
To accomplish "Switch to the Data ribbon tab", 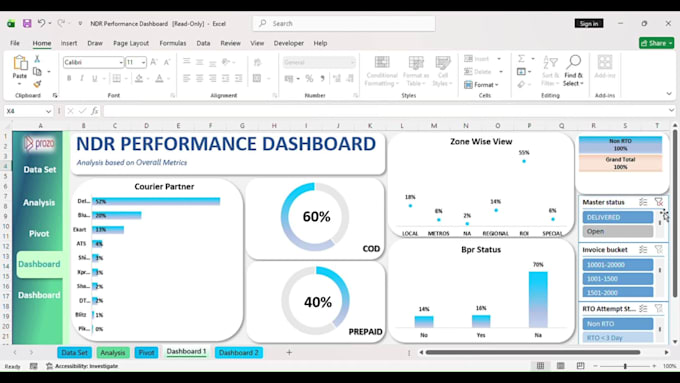I will tap(203, 43).
